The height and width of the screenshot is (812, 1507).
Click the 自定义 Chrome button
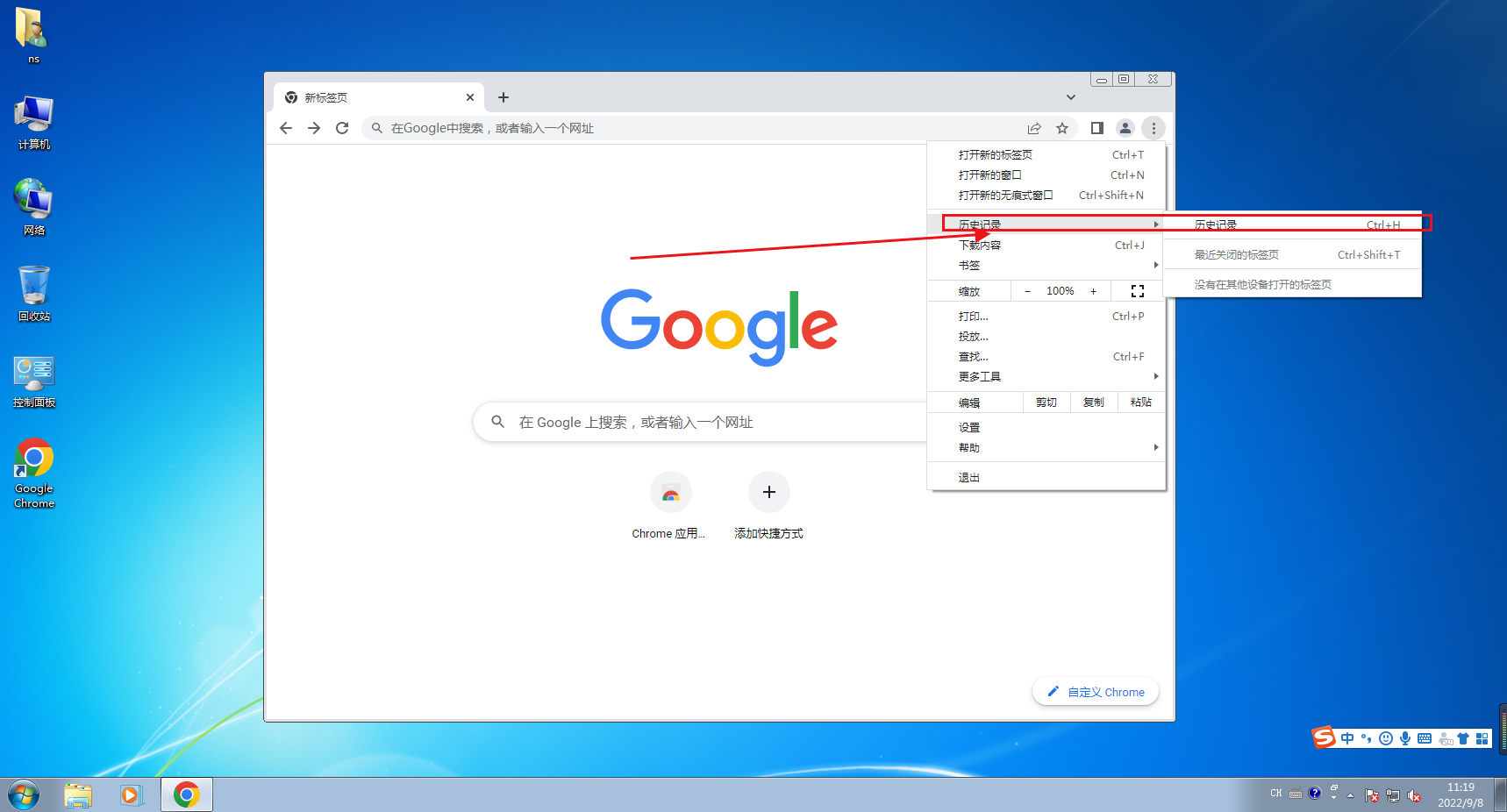coord(1096,692)
